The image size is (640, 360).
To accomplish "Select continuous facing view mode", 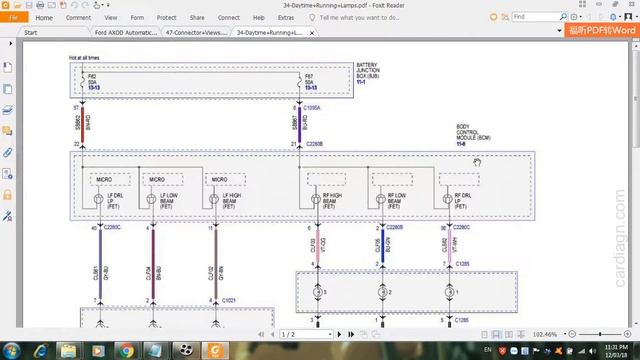I will (x=521, y=334).
